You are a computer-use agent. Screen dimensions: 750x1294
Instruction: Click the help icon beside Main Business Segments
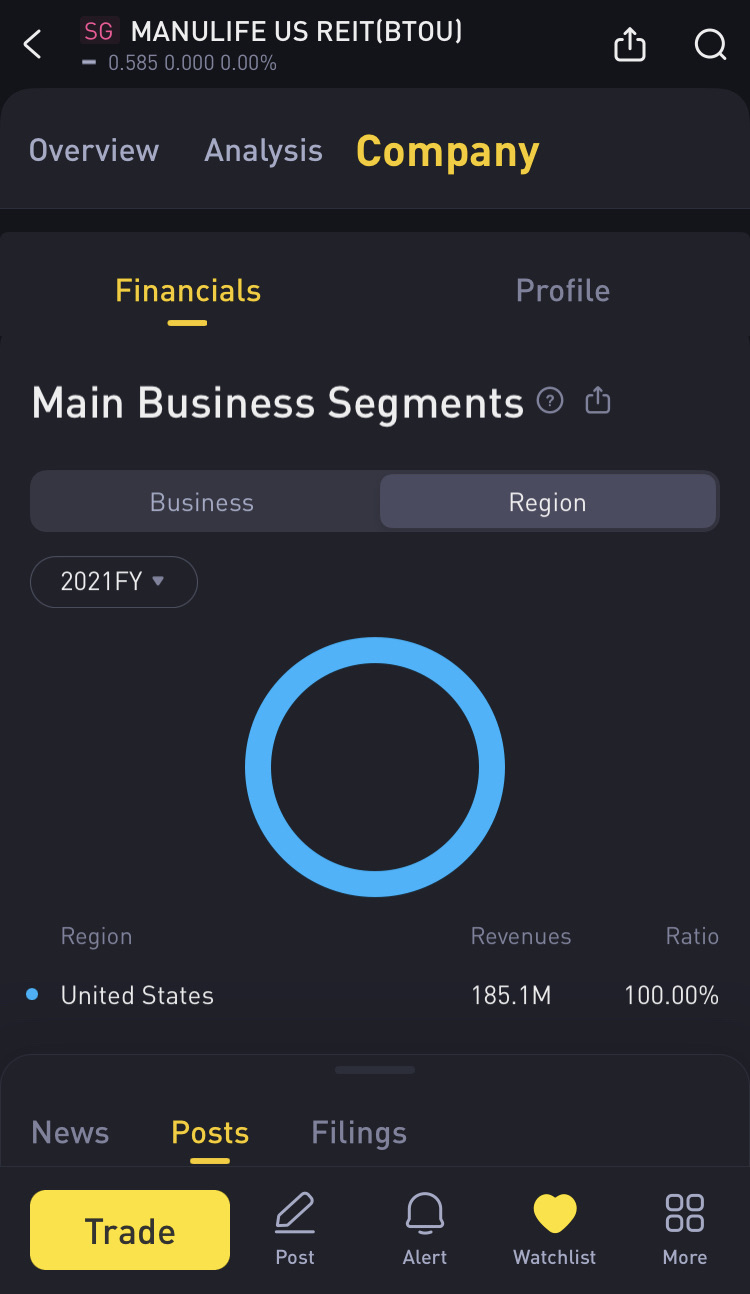point(550,401)
